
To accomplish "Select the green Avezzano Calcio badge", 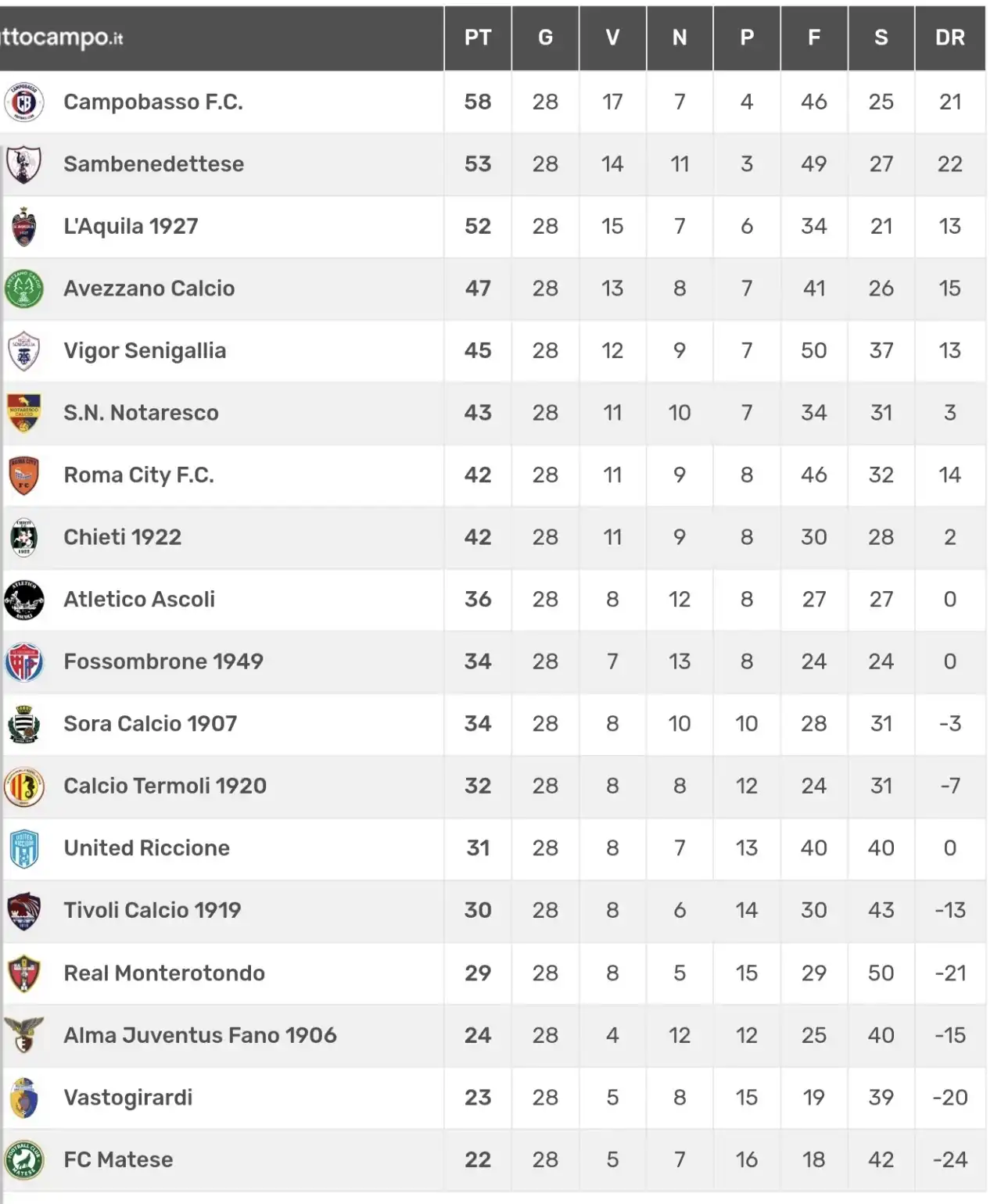I will (x=24, y=288).
